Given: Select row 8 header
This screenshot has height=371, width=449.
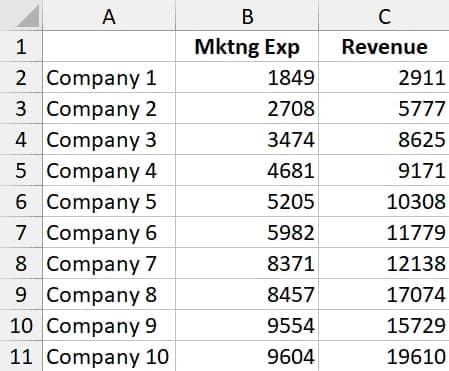Looking at the screenshot, I should 21,263.
